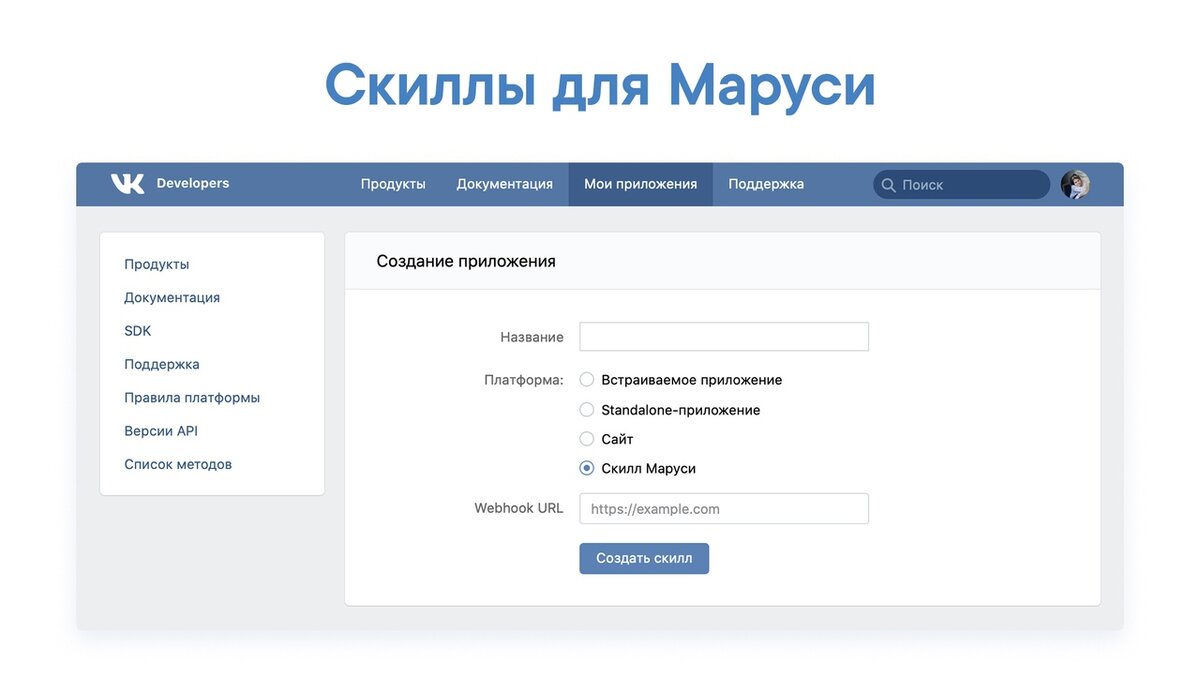Image resolution: width=1200 pixels, height=694 pixels.
Task: Focus the Поиск search field
Action: [x=961, y=185]
